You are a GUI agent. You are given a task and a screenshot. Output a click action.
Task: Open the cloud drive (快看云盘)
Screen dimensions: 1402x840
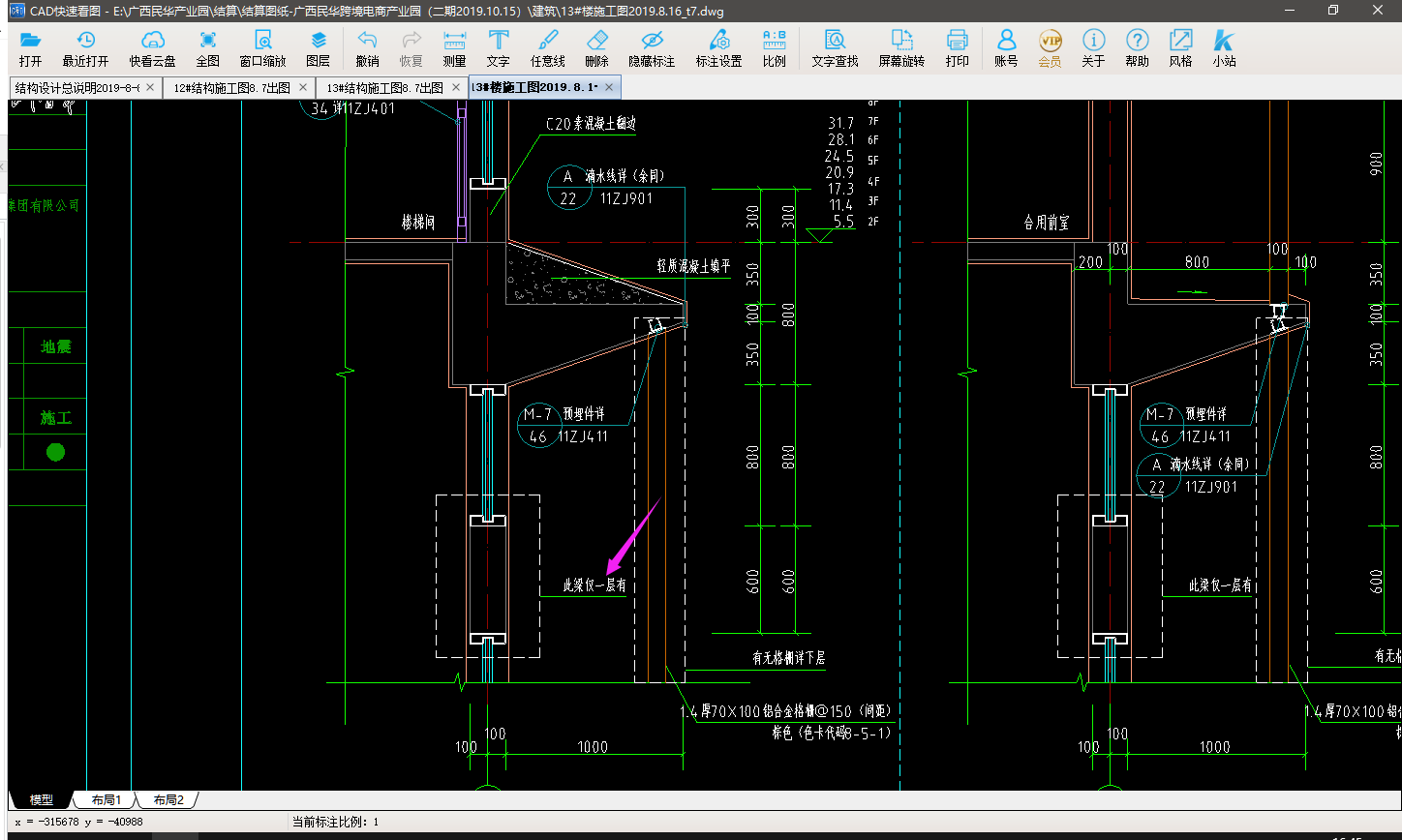(x=152, y=47)
